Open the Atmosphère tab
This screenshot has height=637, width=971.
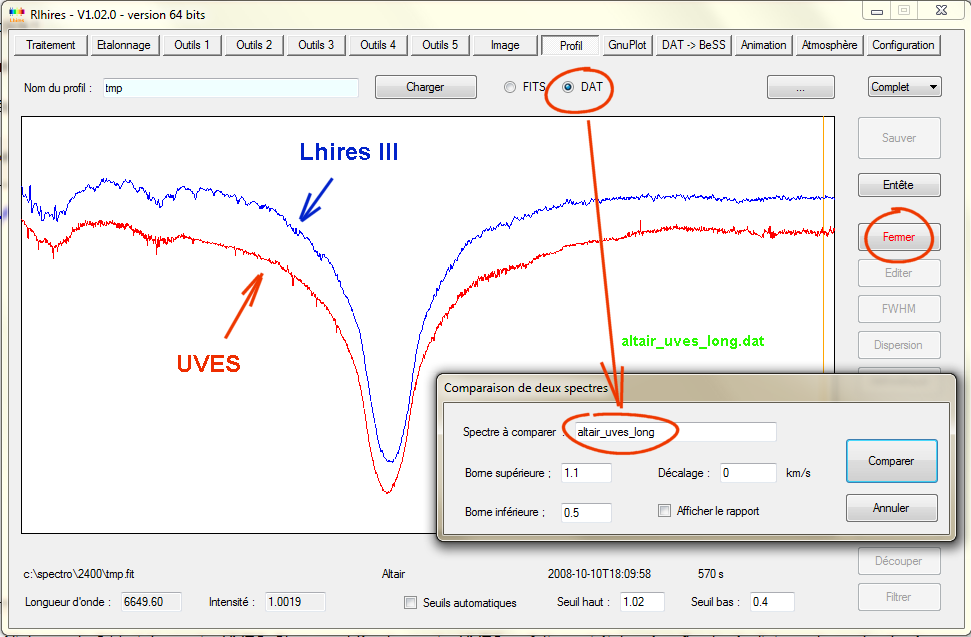pos(830,45)
